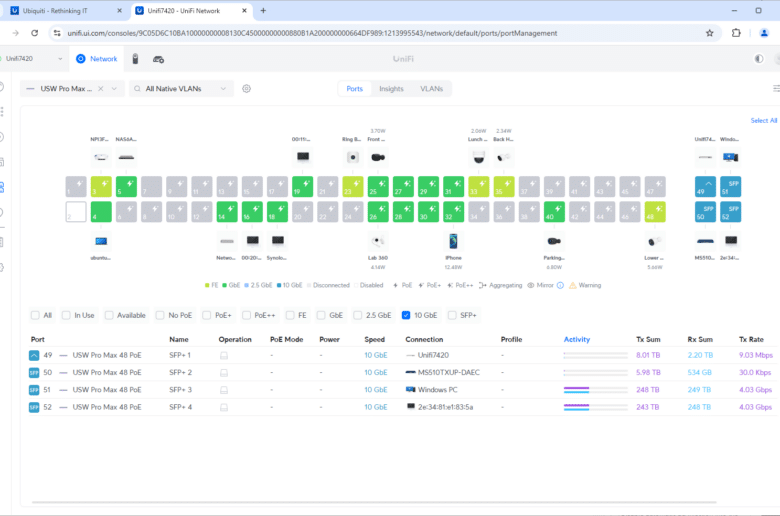Check the All filter checkbox

click(x=35, y=315)
